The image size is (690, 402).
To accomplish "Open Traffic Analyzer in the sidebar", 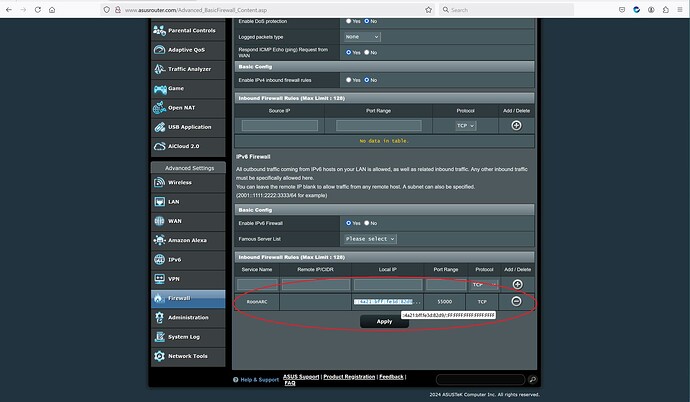I will [x=188, y=69].
